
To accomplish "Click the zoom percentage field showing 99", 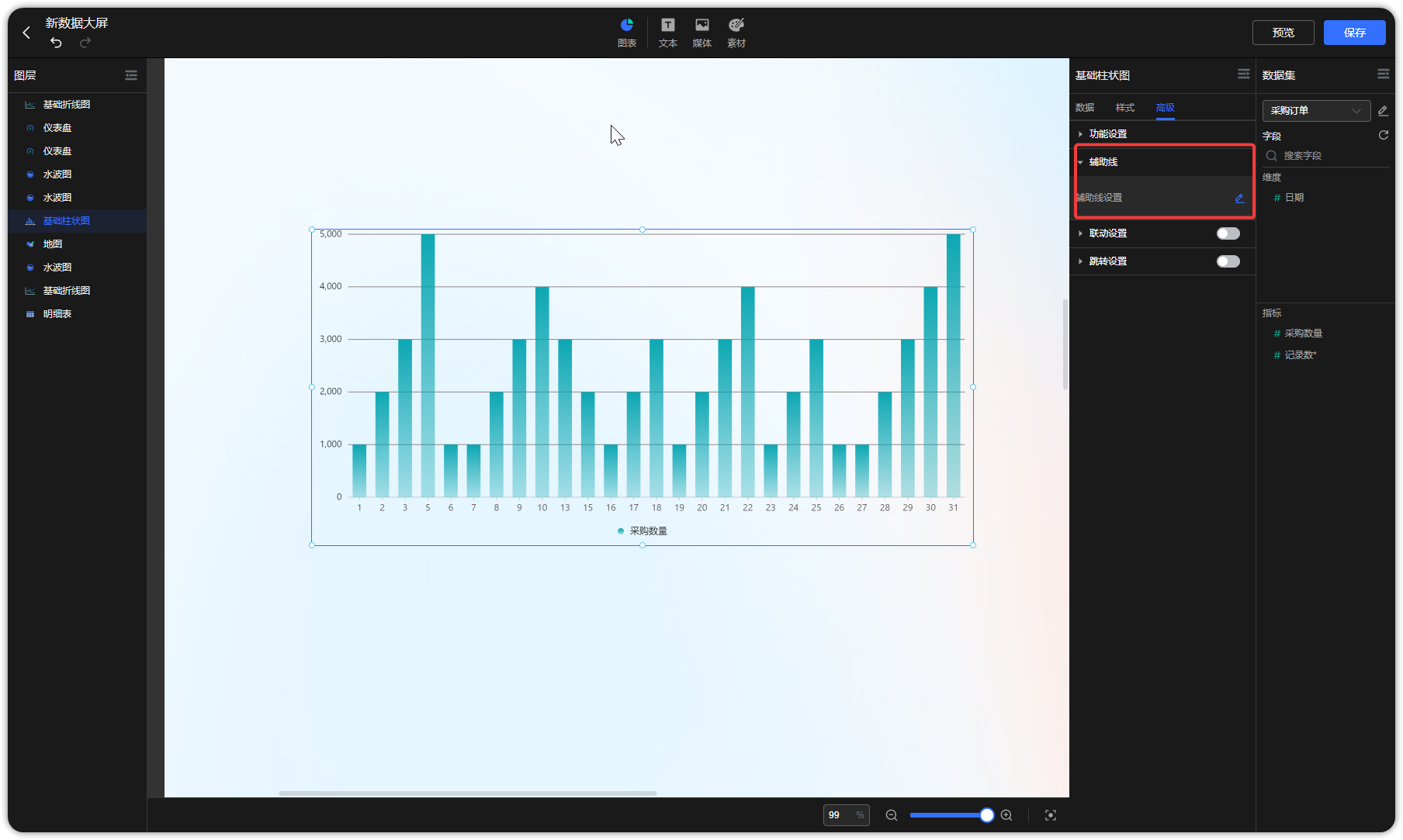I will [846, 815].
